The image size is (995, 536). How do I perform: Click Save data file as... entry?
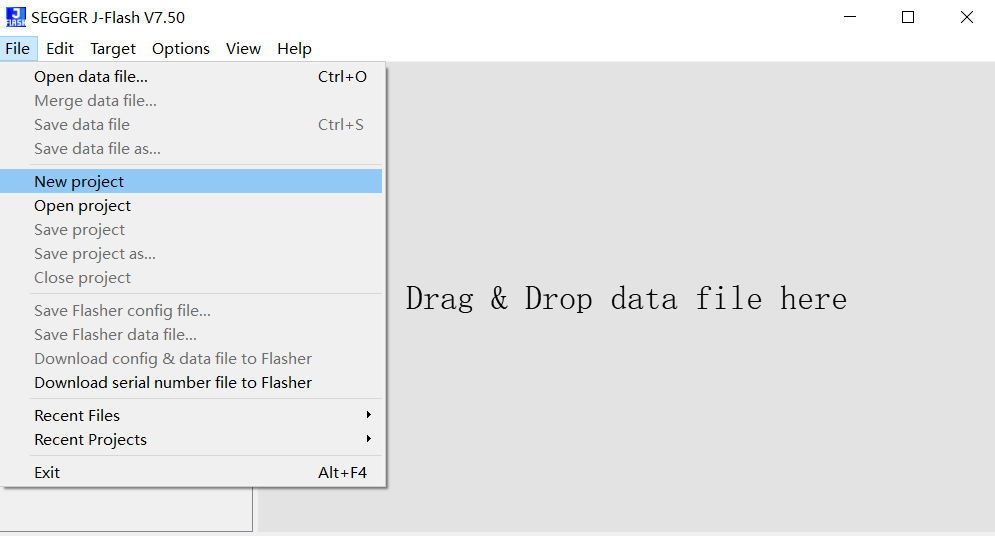tap(192, 149)
